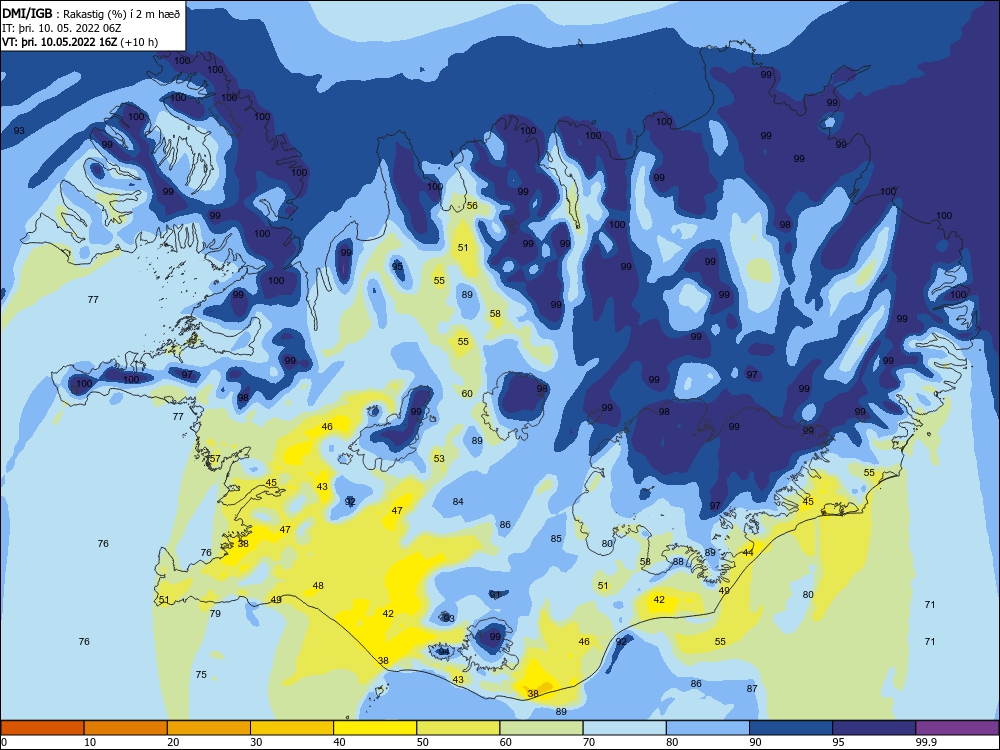
Task: Click the 'VT: þri. 10.05.2022 16Z' valid time
Action: (x=58, y=42)
